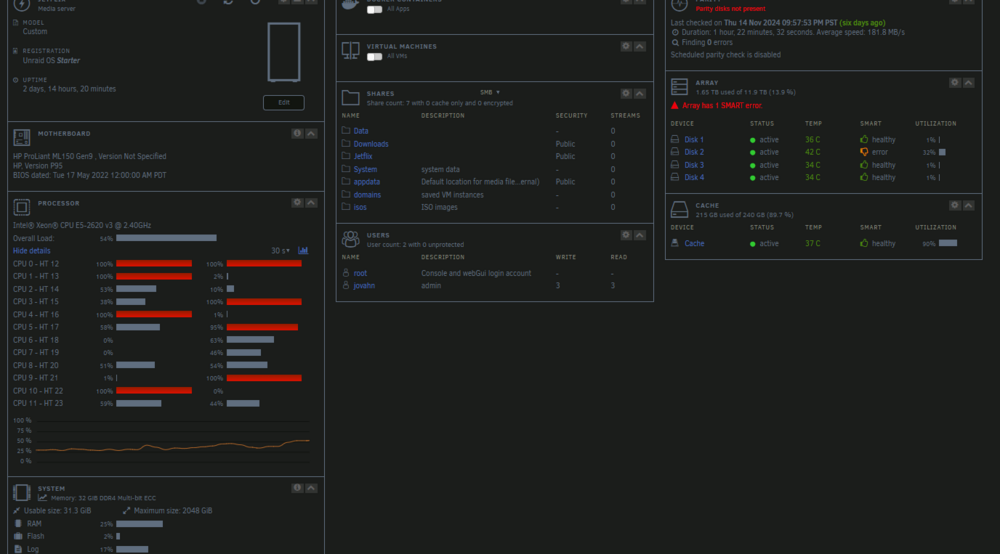Click the Virtual Machines monitors icon

350,50
